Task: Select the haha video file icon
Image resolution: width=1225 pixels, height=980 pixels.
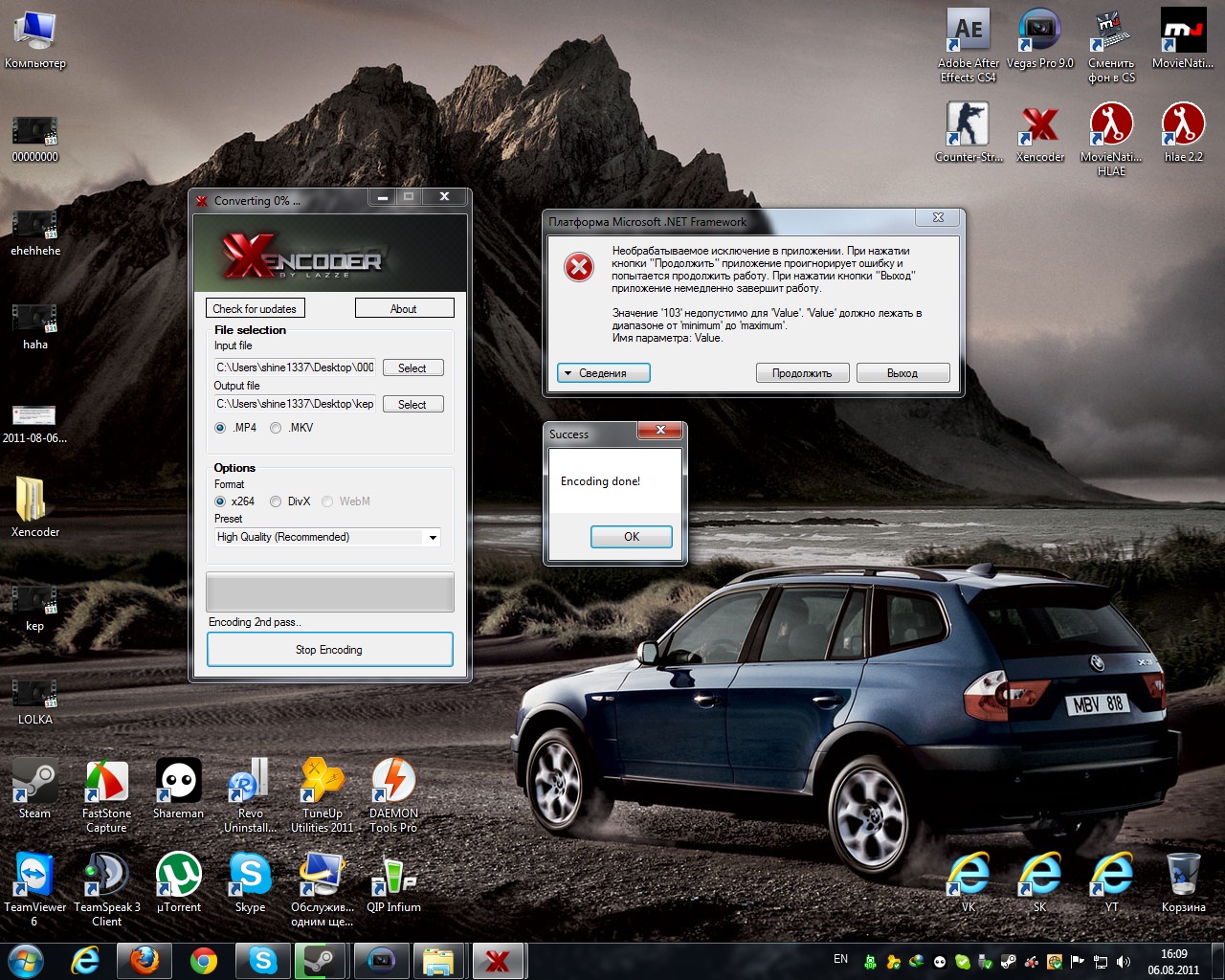Action: coord(34,326)
